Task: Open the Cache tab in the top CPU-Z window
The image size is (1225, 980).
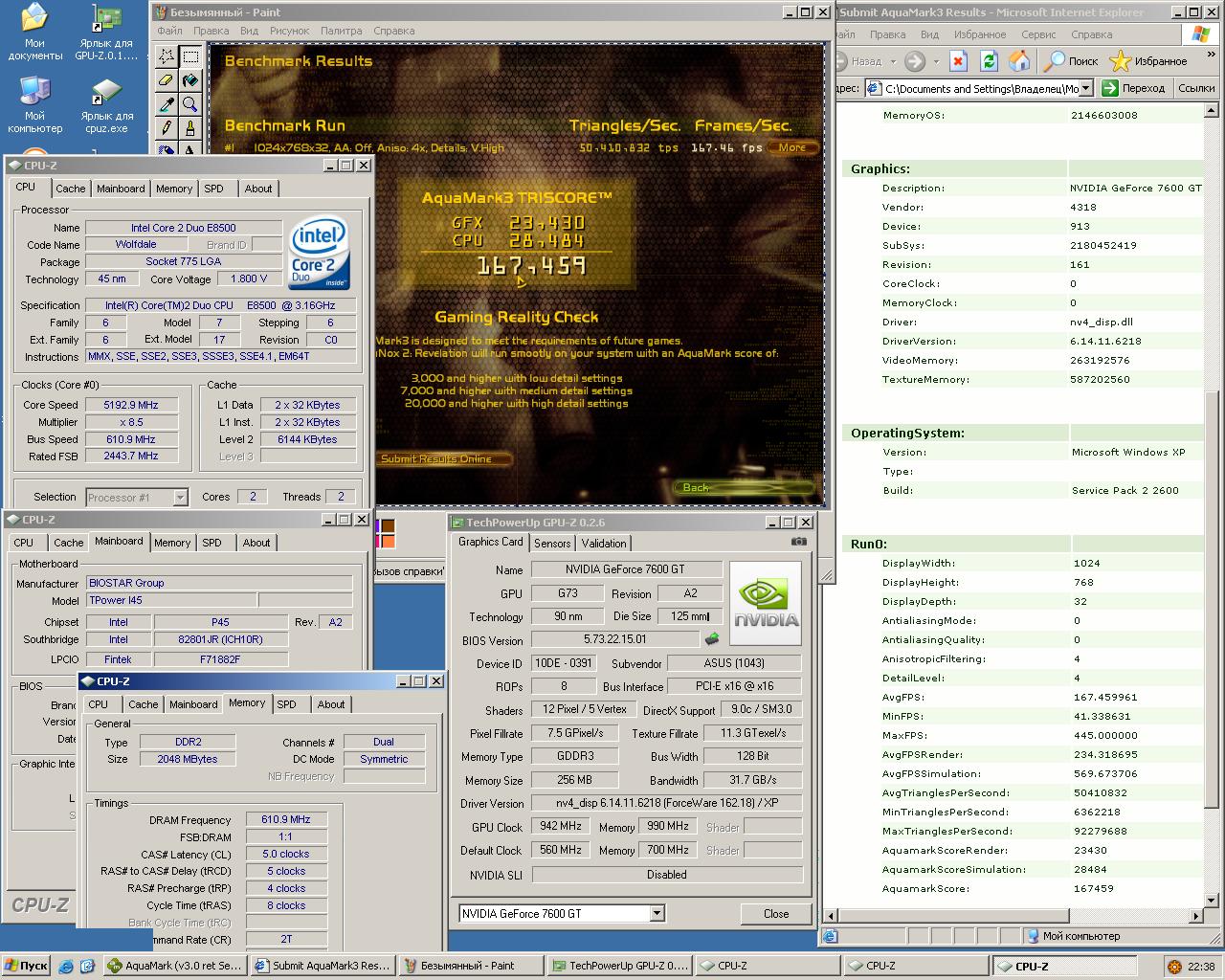Action: click(70, 189)
